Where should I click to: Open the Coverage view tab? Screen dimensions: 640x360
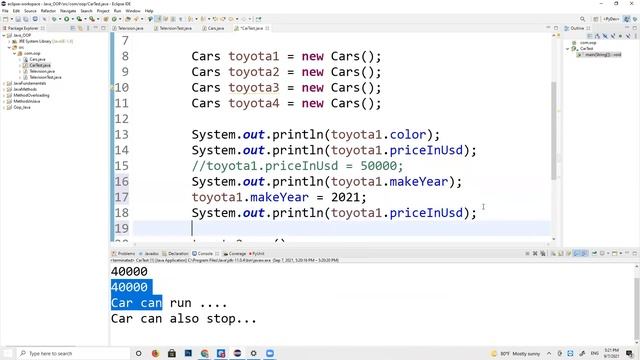tap(235, 253)
